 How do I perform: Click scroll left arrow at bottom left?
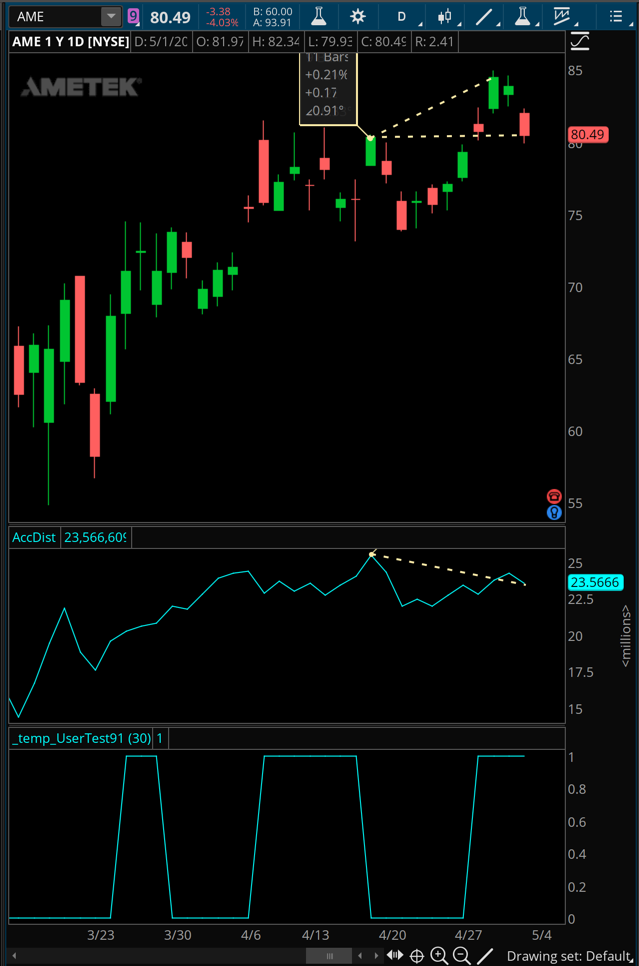click(14, 956)
